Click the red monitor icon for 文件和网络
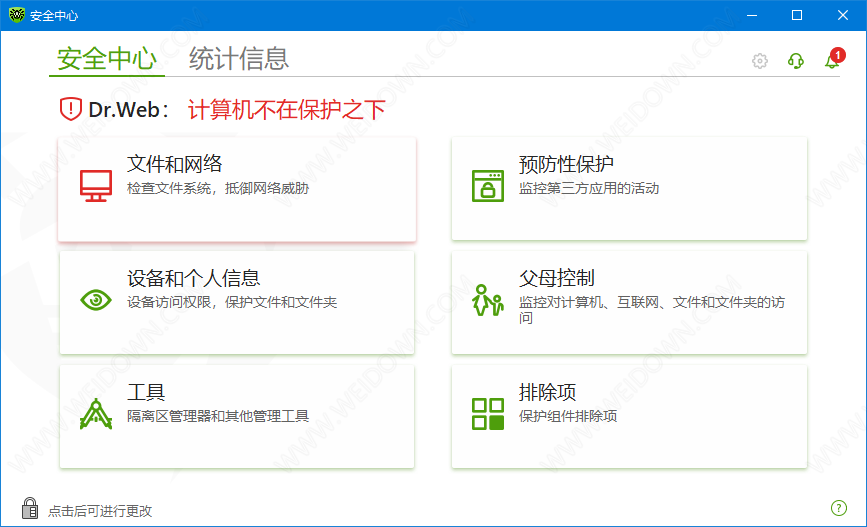Viewport: 867px width, 527px height. coord(96,186)
